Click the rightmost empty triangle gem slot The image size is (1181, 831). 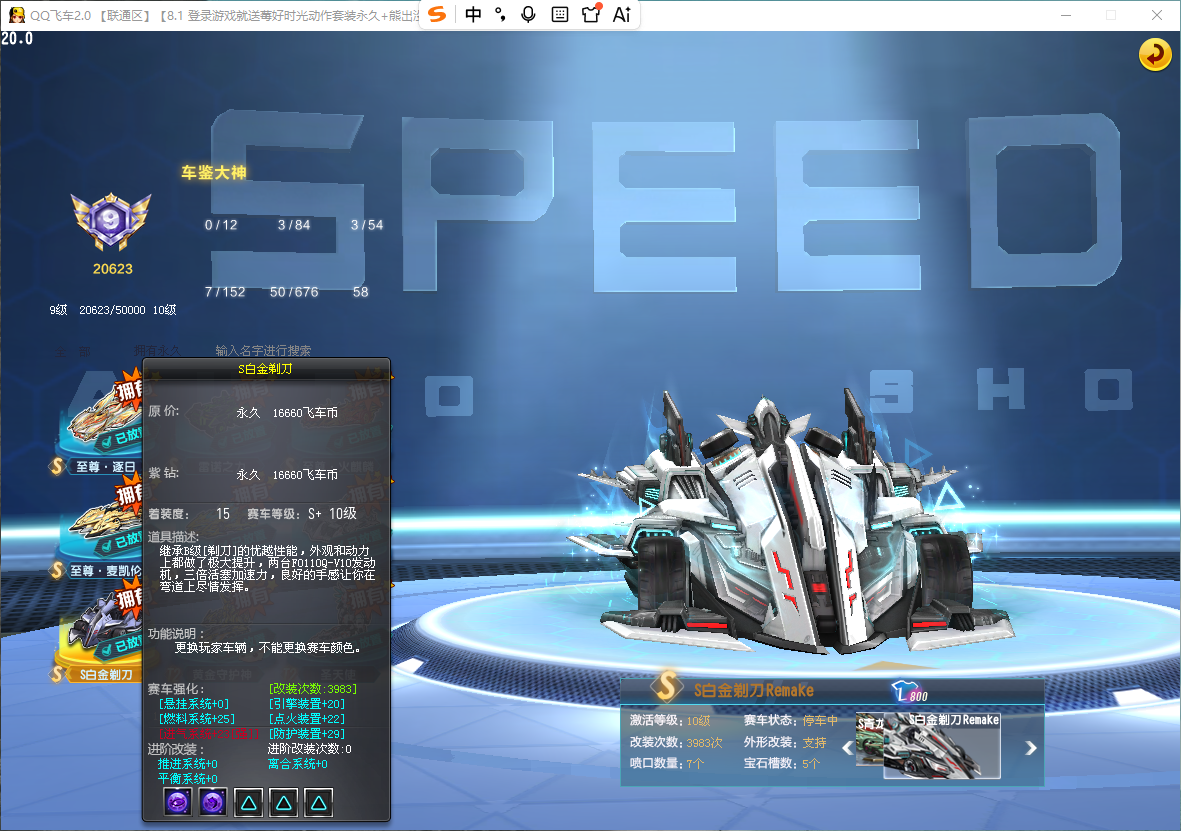(x=318, y=802)
